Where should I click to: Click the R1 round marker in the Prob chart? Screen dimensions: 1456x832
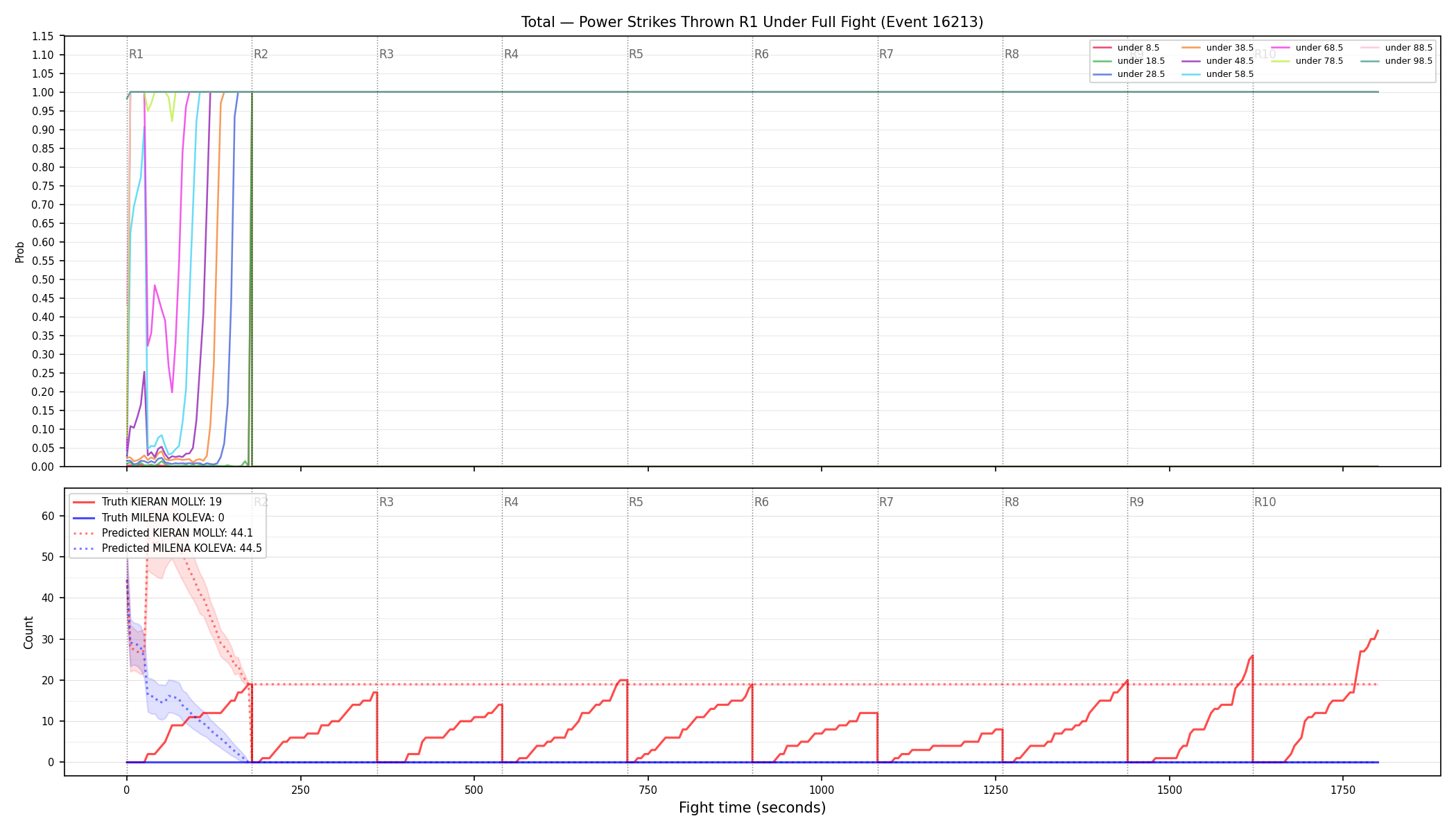(x=136, y=54)
